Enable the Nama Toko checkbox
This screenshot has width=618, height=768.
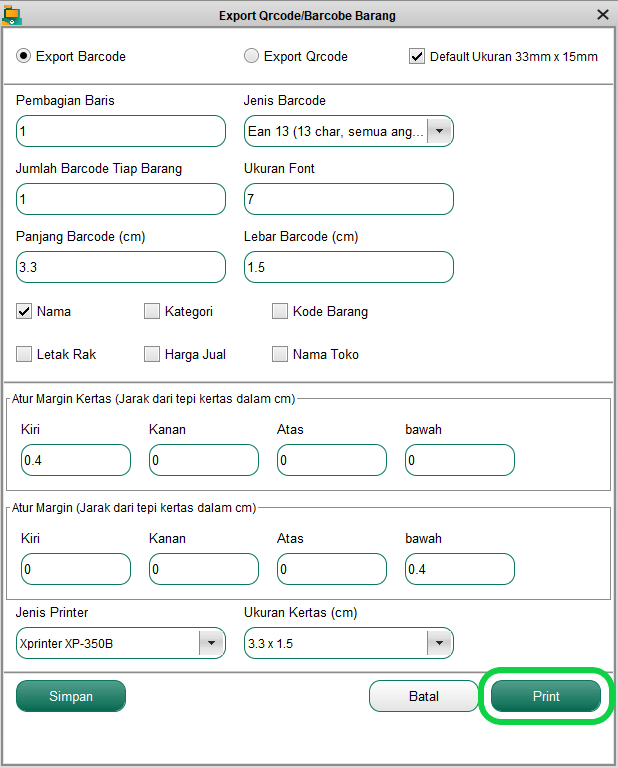click(280, 354)
